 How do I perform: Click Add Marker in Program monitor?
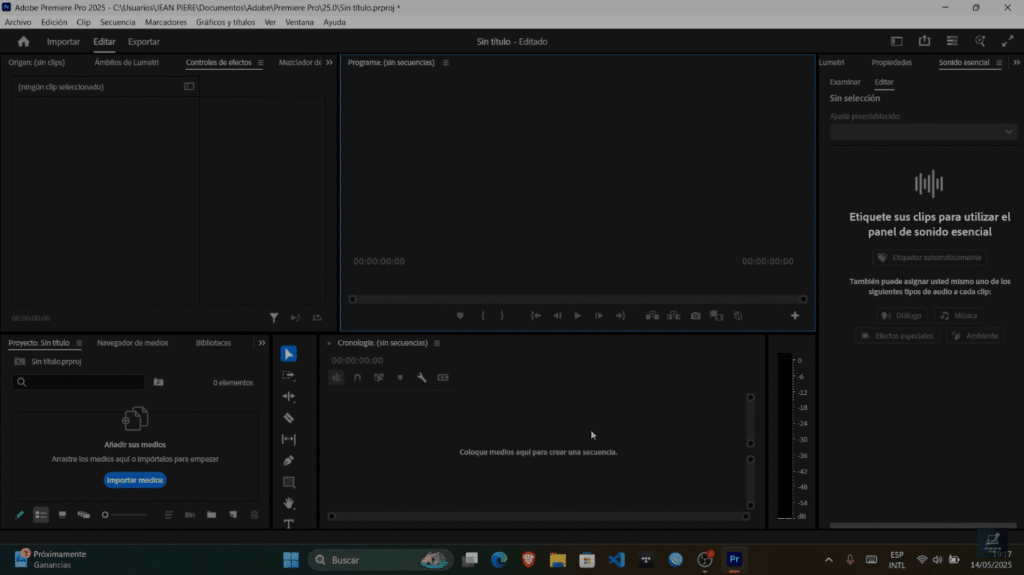tap(460, 316)
